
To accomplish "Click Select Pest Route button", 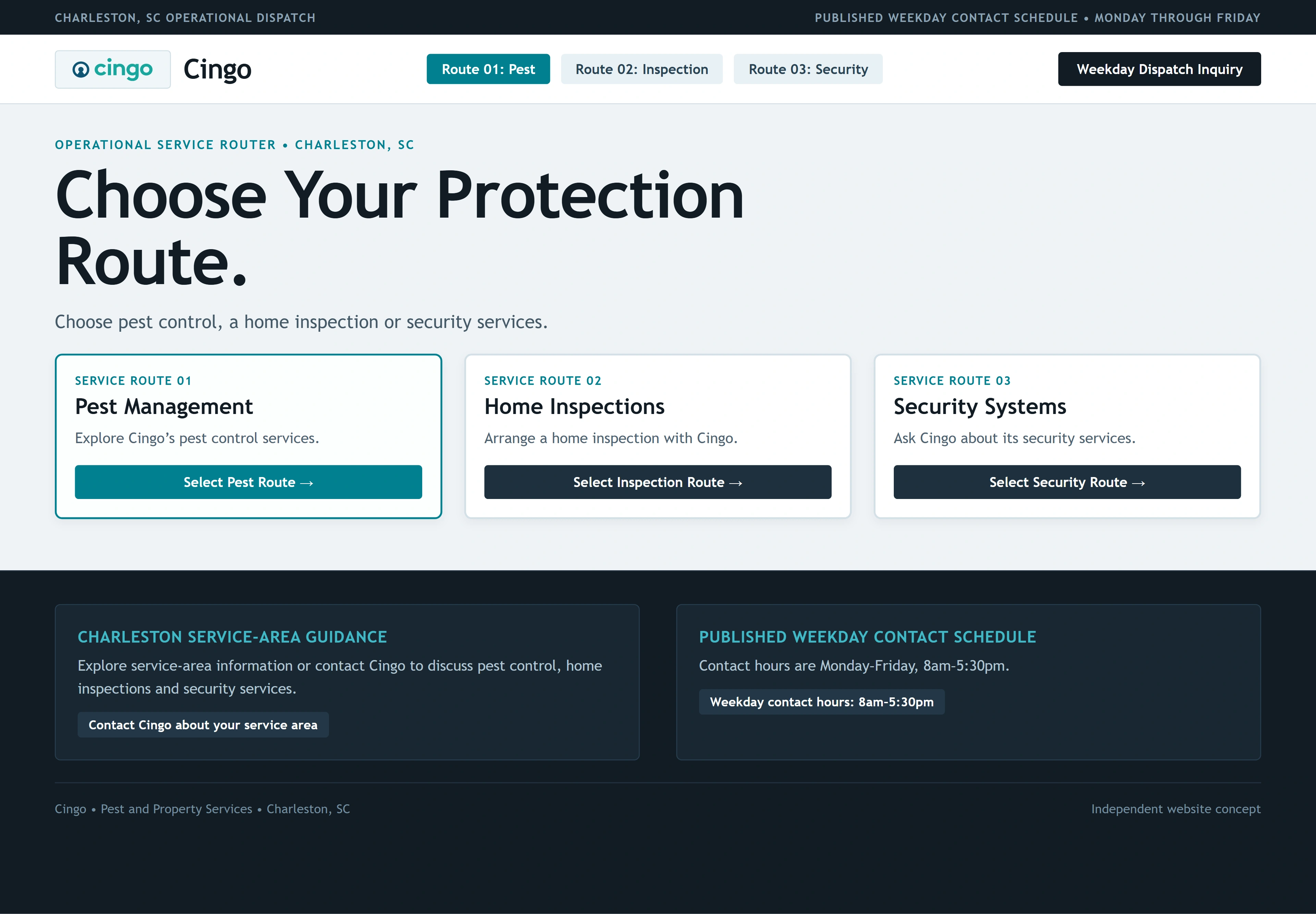I will click(248, 482).
